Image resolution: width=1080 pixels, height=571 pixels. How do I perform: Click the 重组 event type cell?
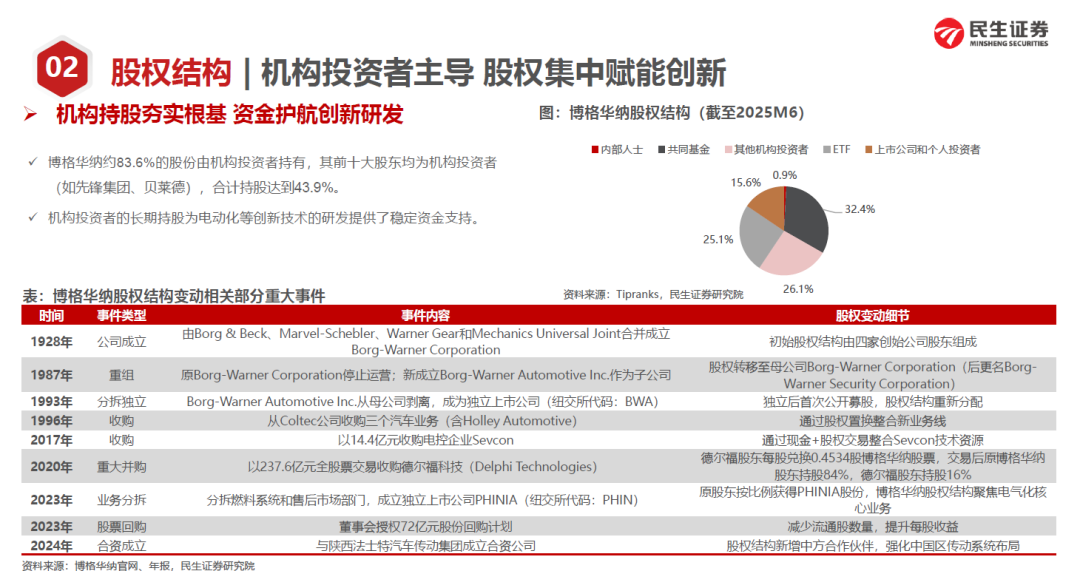(x=121, y=375)
